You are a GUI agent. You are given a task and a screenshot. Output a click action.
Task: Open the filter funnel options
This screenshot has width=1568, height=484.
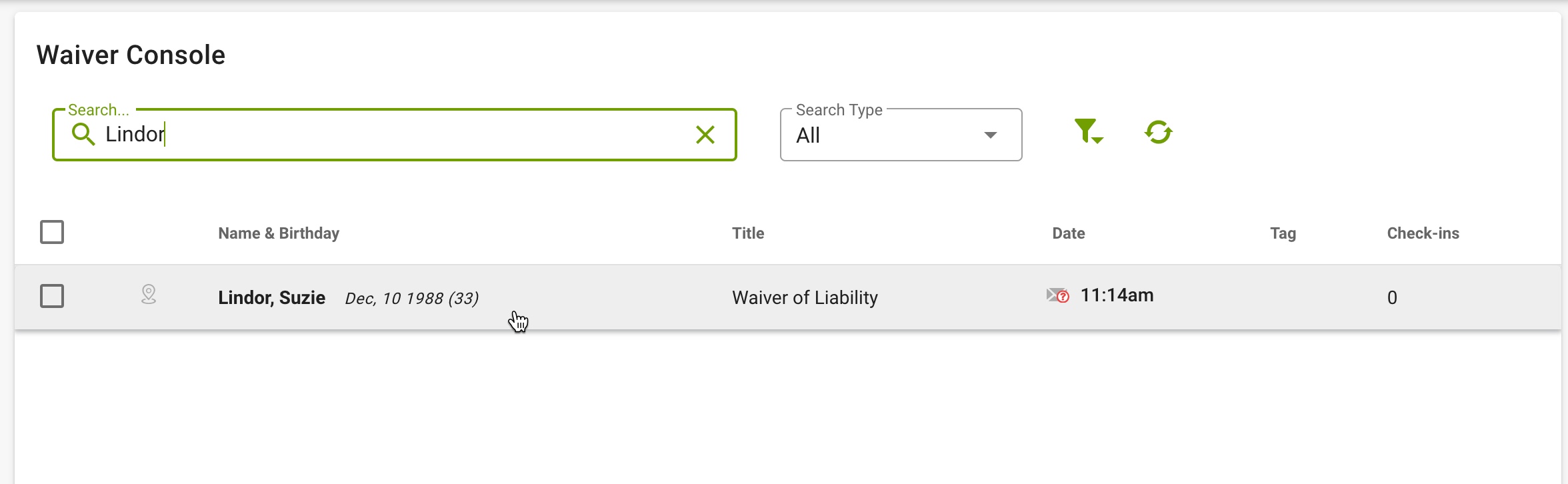click(1089, 131)
